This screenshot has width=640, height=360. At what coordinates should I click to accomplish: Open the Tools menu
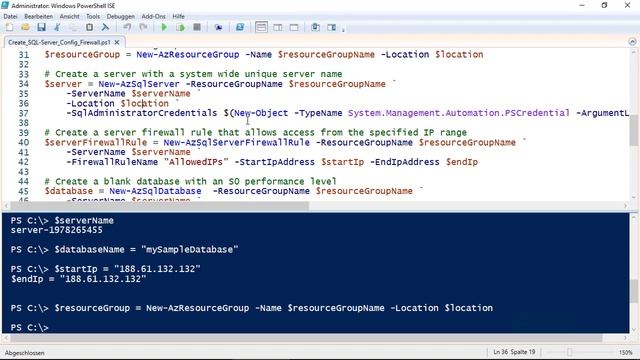(93, 16)
